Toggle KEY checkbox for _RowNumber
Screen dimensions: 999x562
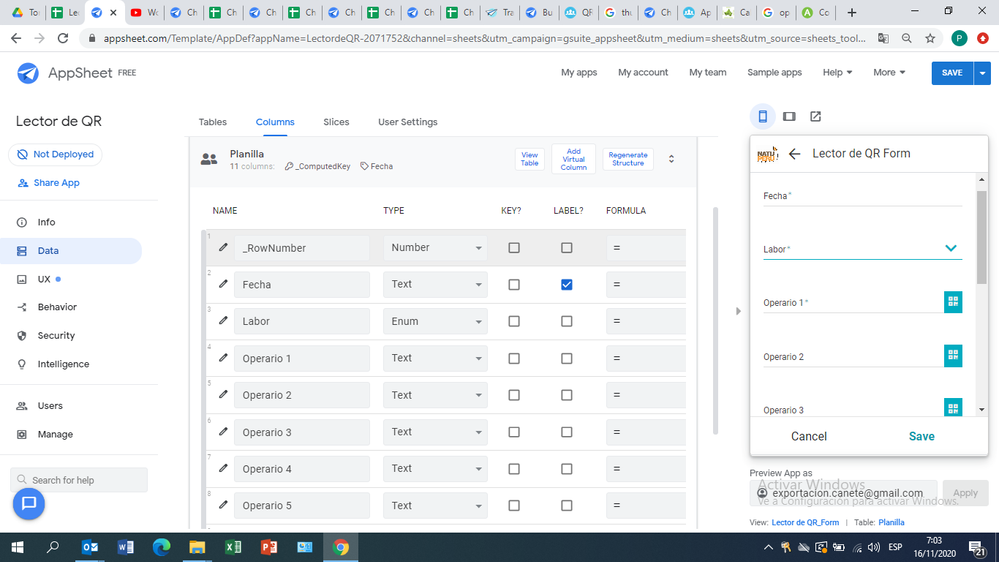point(514,248)
